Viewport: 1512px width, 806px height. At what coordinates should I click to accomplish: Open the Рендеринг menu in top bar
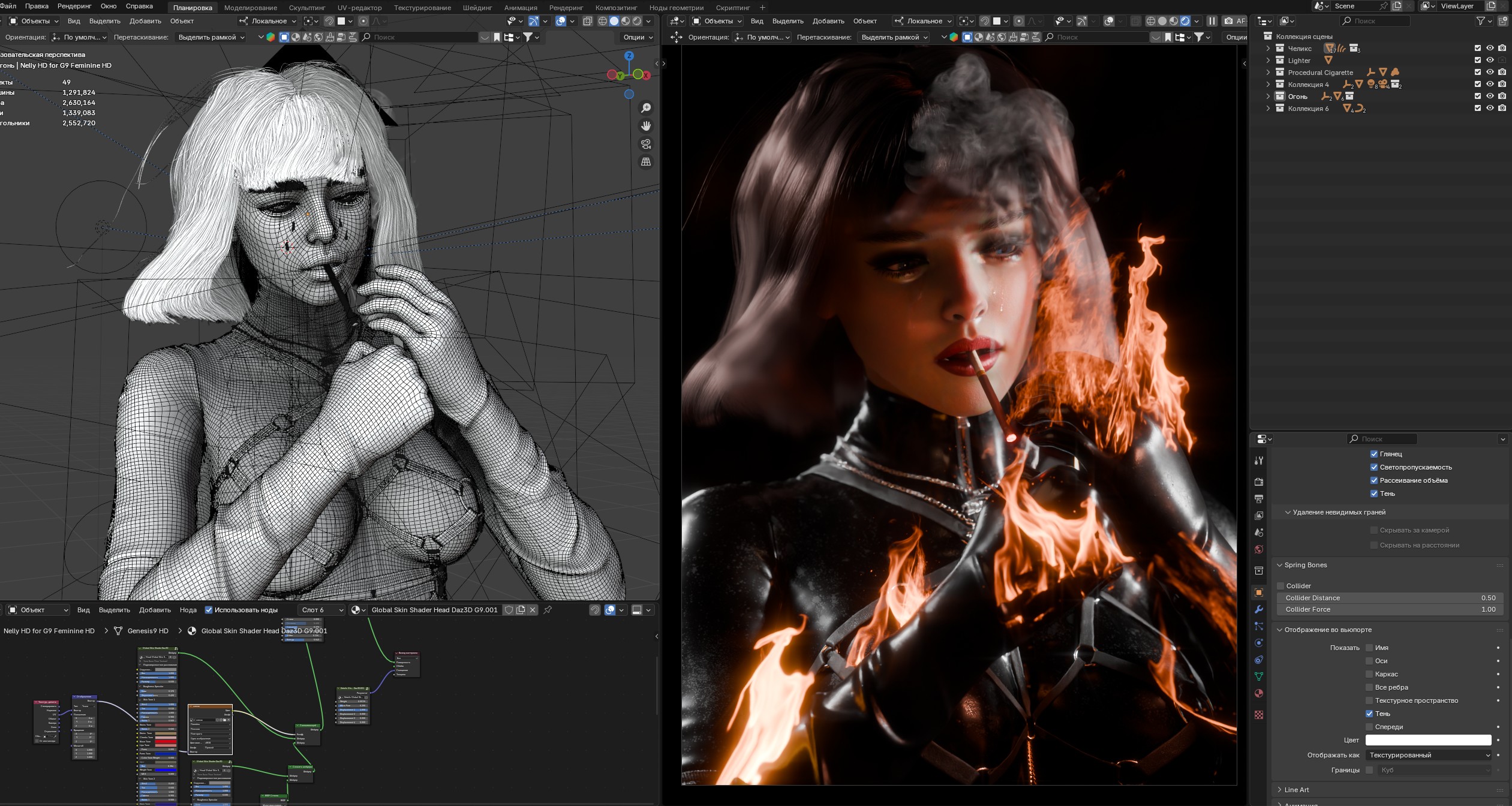[74, 6]
